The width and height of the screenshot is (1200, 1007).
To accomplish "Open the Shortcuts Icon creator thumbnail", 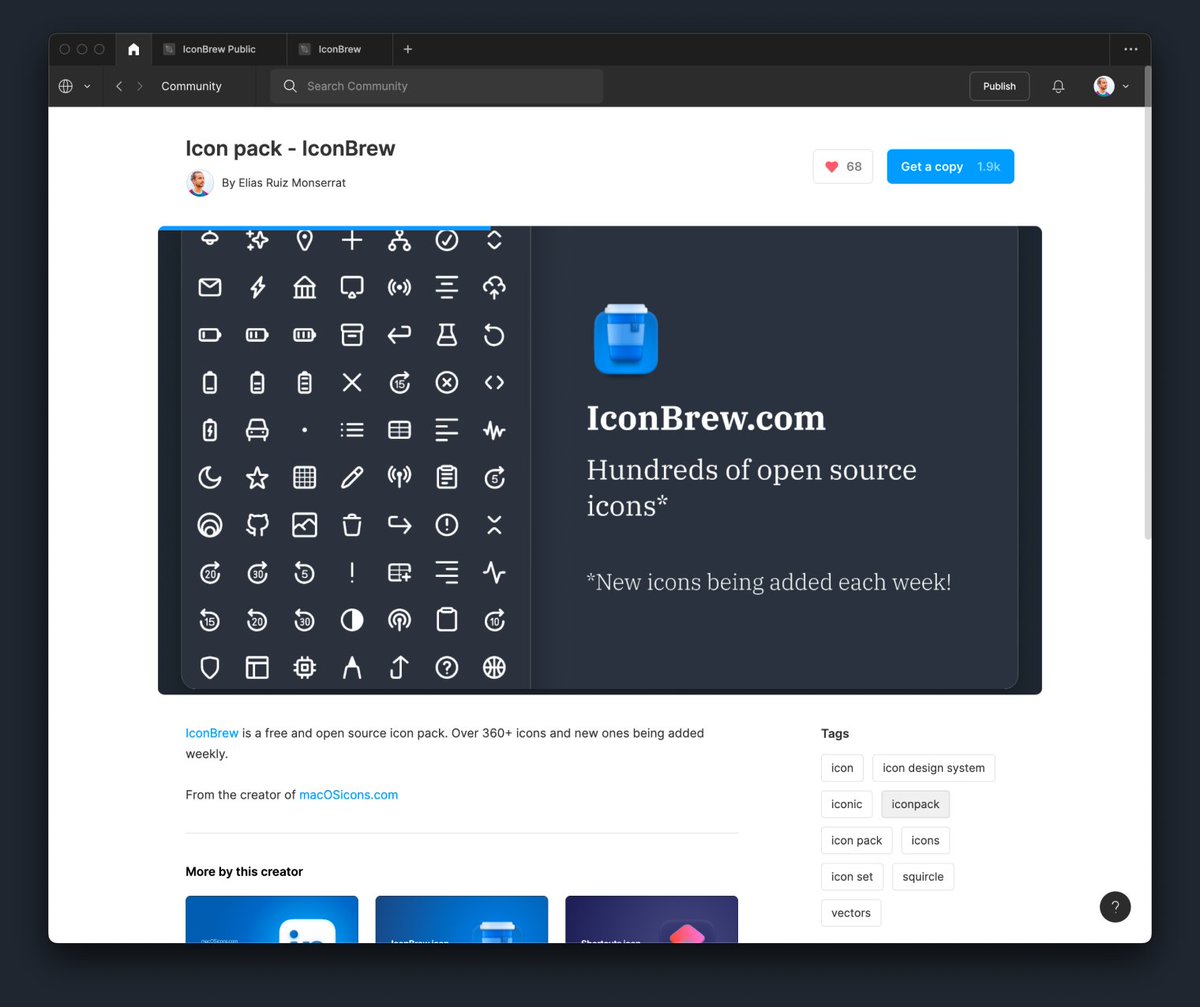I will point(652,919).
